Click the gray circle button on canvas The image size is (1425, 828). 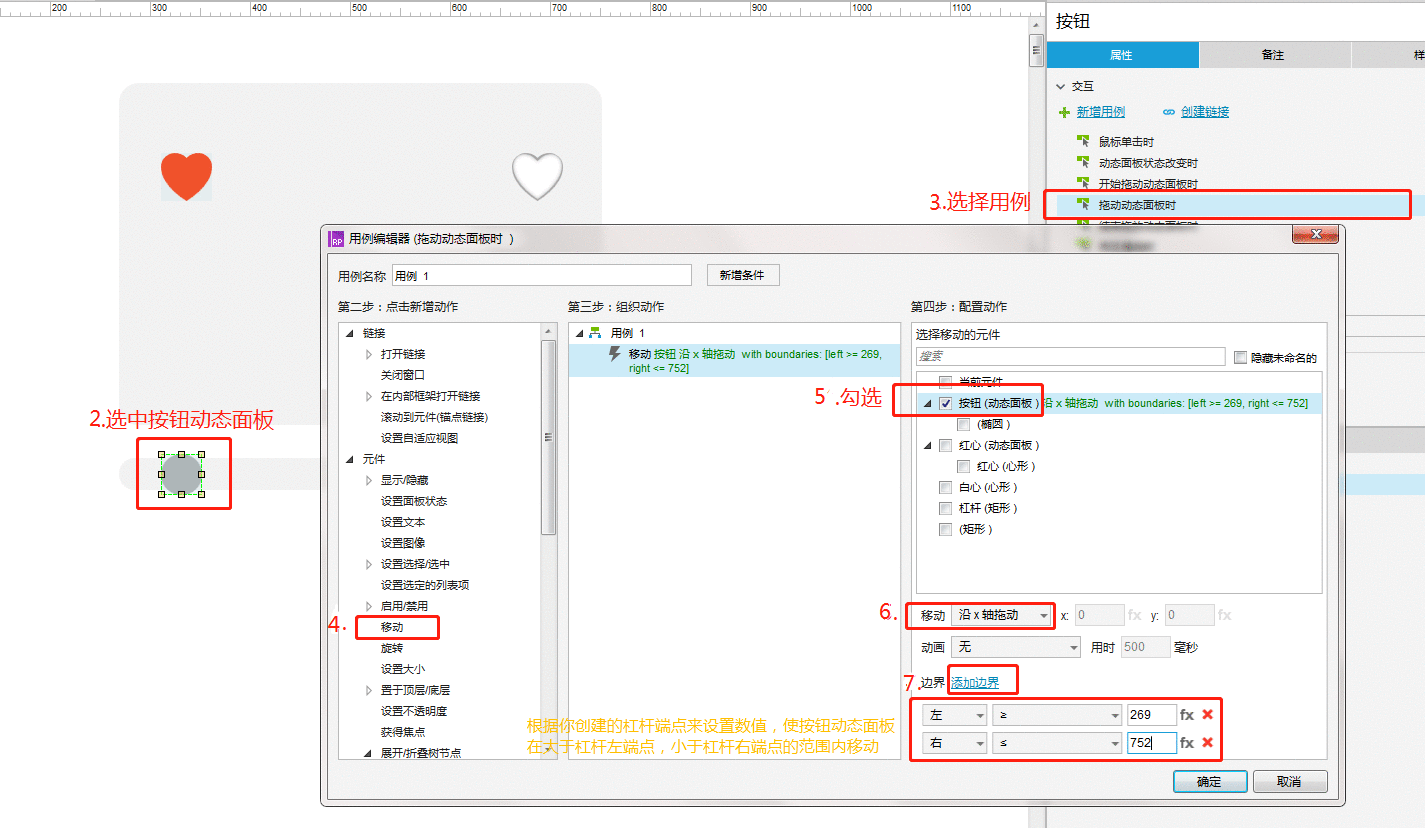(181, 475)
